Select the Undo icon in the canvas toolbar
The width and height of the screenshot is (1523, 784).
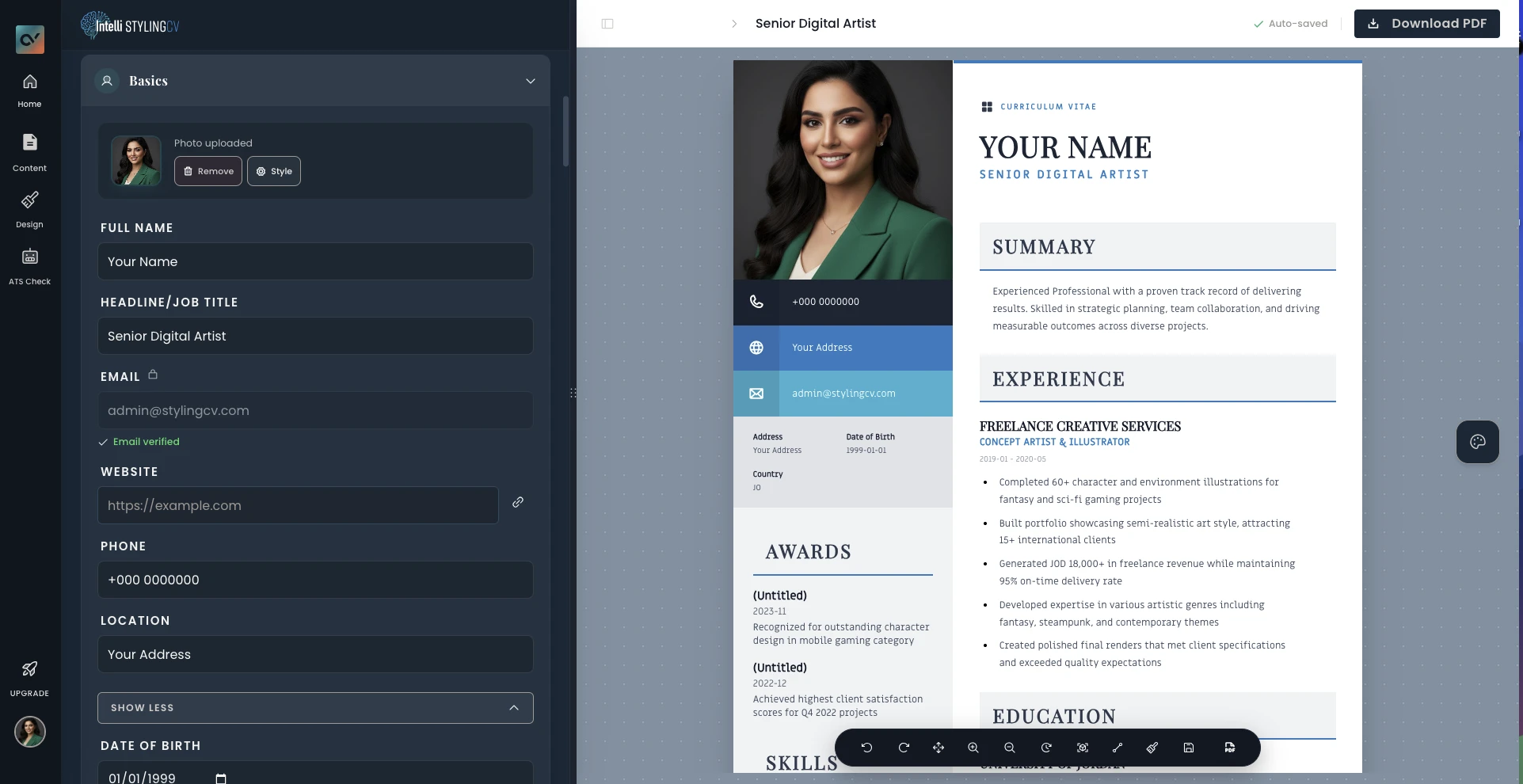point(866,748)
